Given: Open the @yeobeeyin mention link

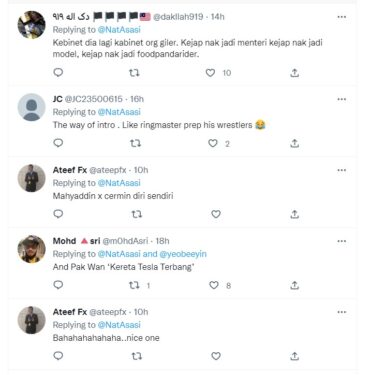Looking at the screenshot, I should tap(183, 254).
